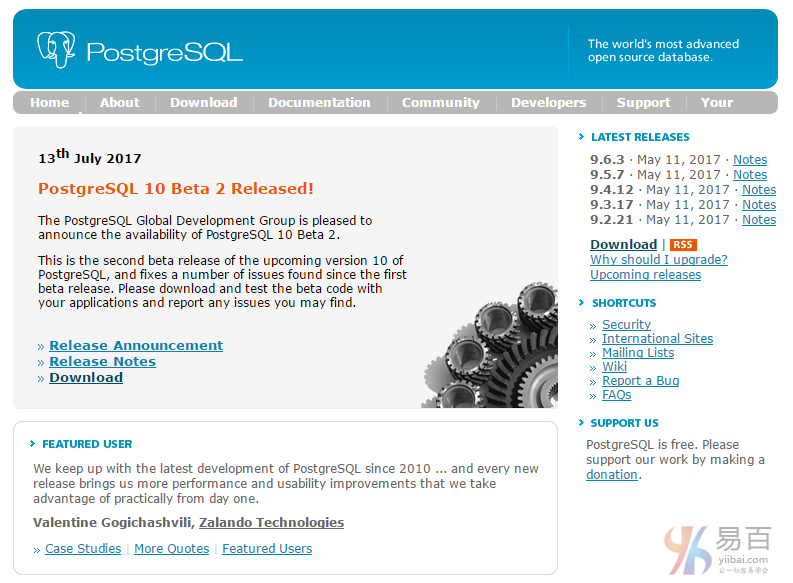This screenshot has width=793, height=583.
Task: Click the Your navigation item
Action: point(717,103)
